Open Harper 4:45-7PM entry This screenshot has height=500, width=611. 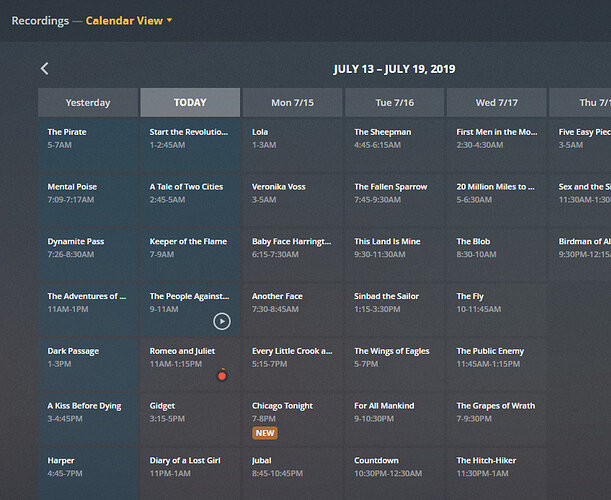[88, 473]
